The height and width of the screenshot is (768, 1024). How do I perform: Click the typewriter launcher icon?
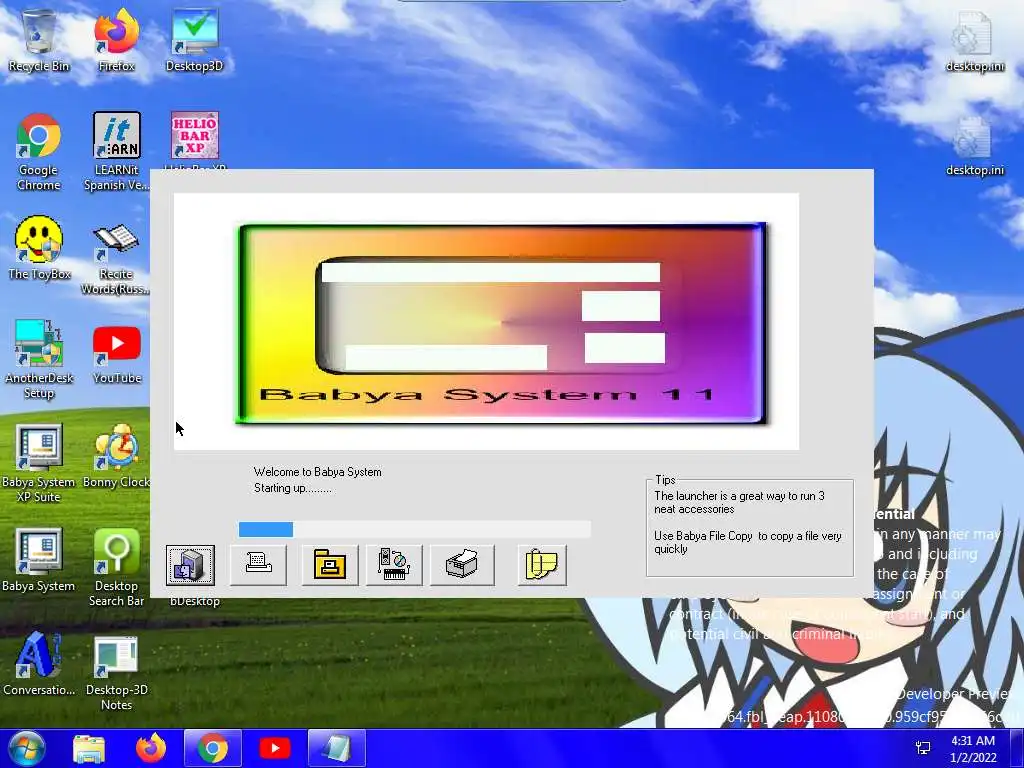pyautogui.click(x=258, y=565)
